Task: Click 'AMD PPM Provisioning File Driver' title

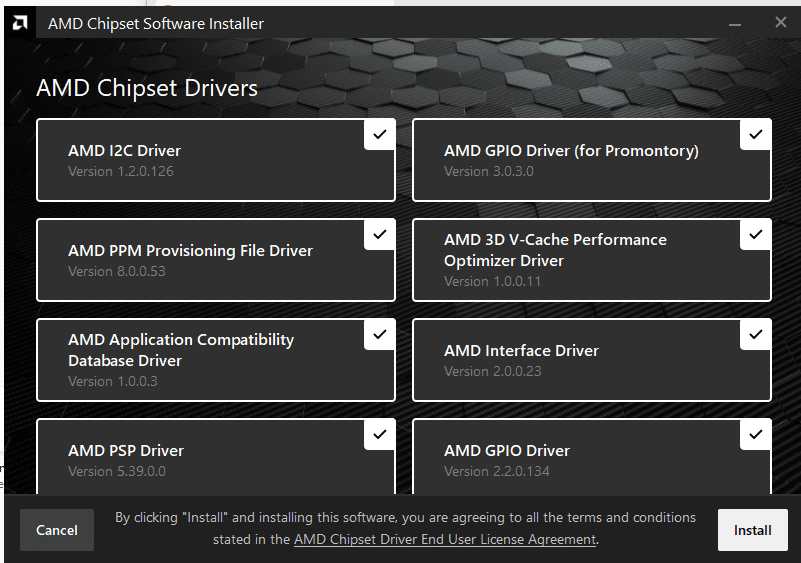Action: 190,251
